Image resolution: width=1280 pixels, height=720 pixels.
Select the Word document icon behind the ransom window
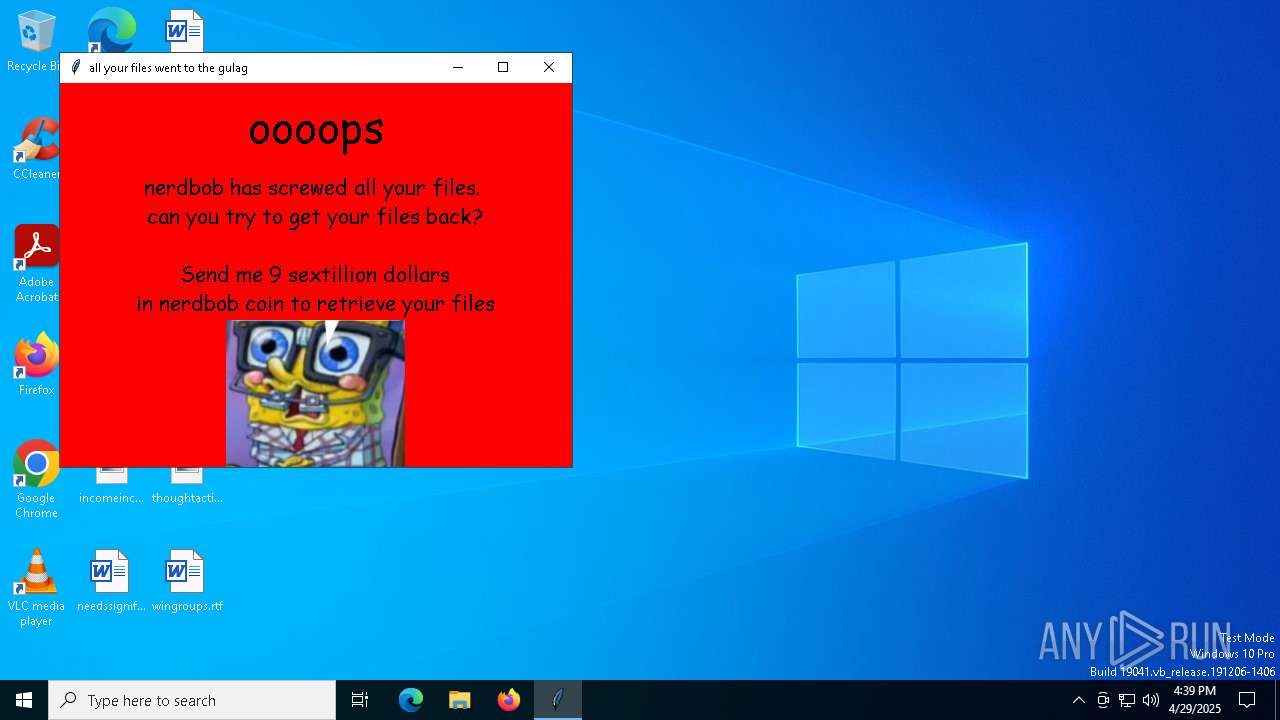(x=185, y=31)
